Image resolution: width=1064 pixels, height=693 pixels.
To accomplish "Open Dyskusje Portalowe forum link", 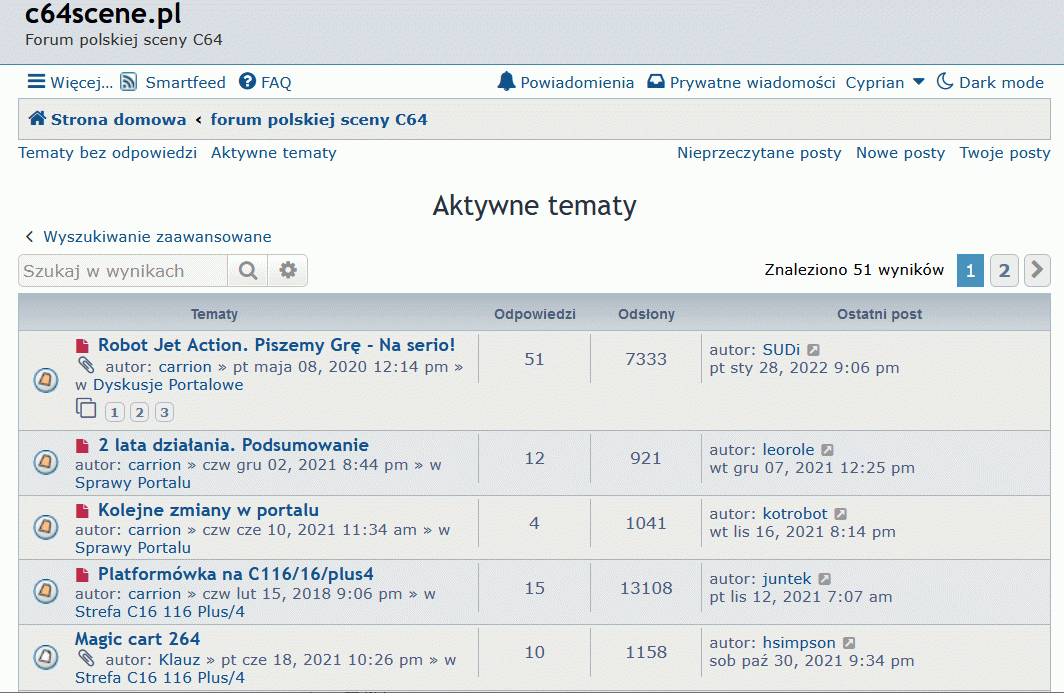I will point(168,385).
